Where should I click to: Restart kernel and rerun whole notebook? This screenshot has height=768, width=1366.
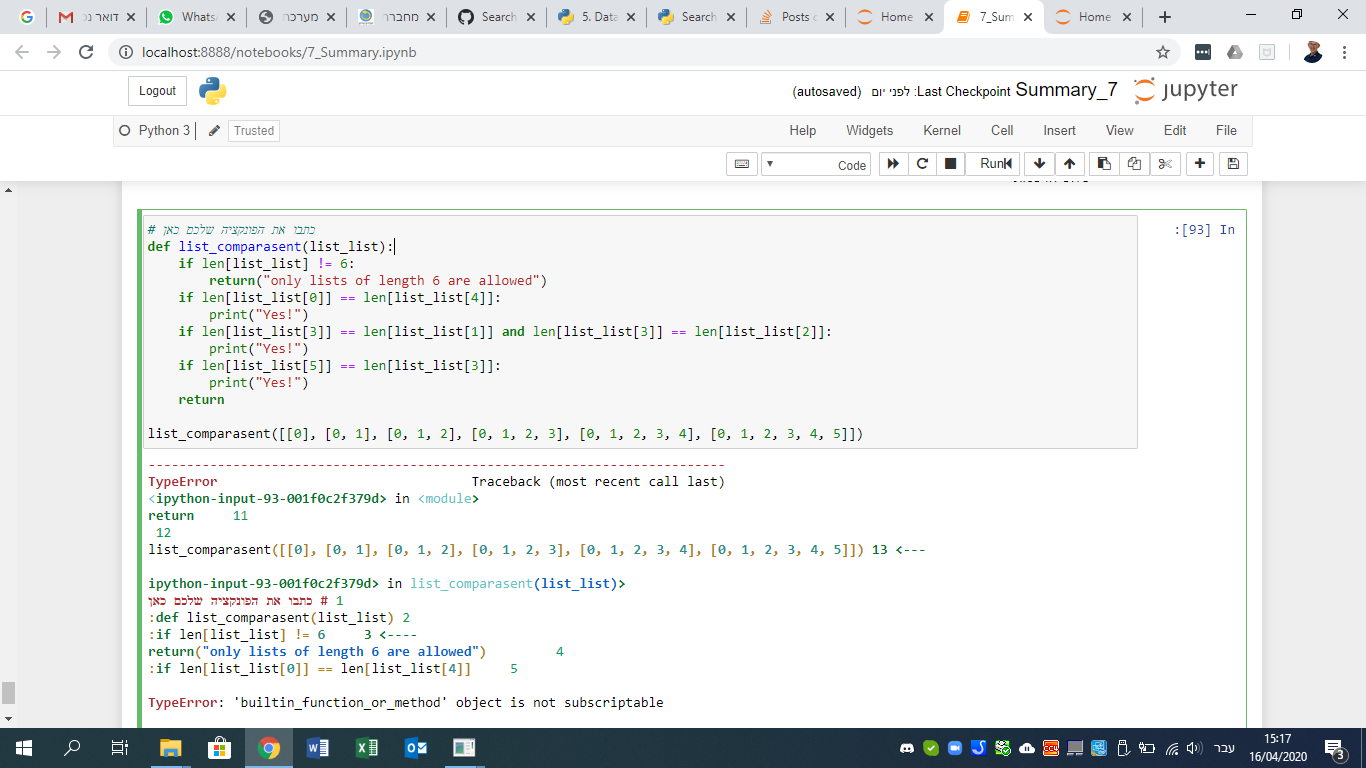pyautogui.click(x=893, y=164)
